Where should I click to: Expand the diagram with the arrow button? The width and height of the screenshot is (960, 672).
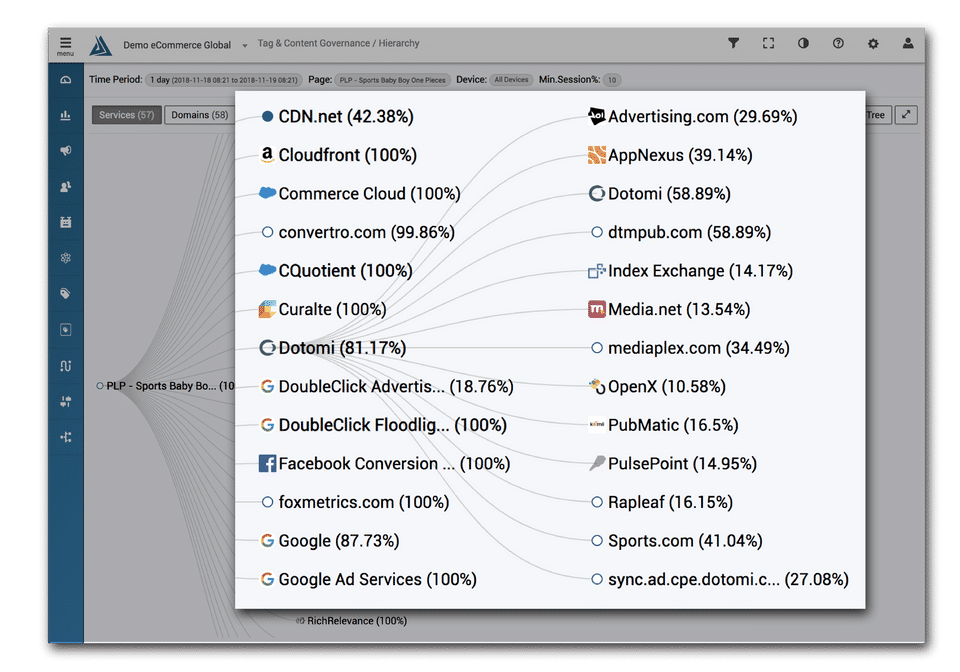point(905,115)
